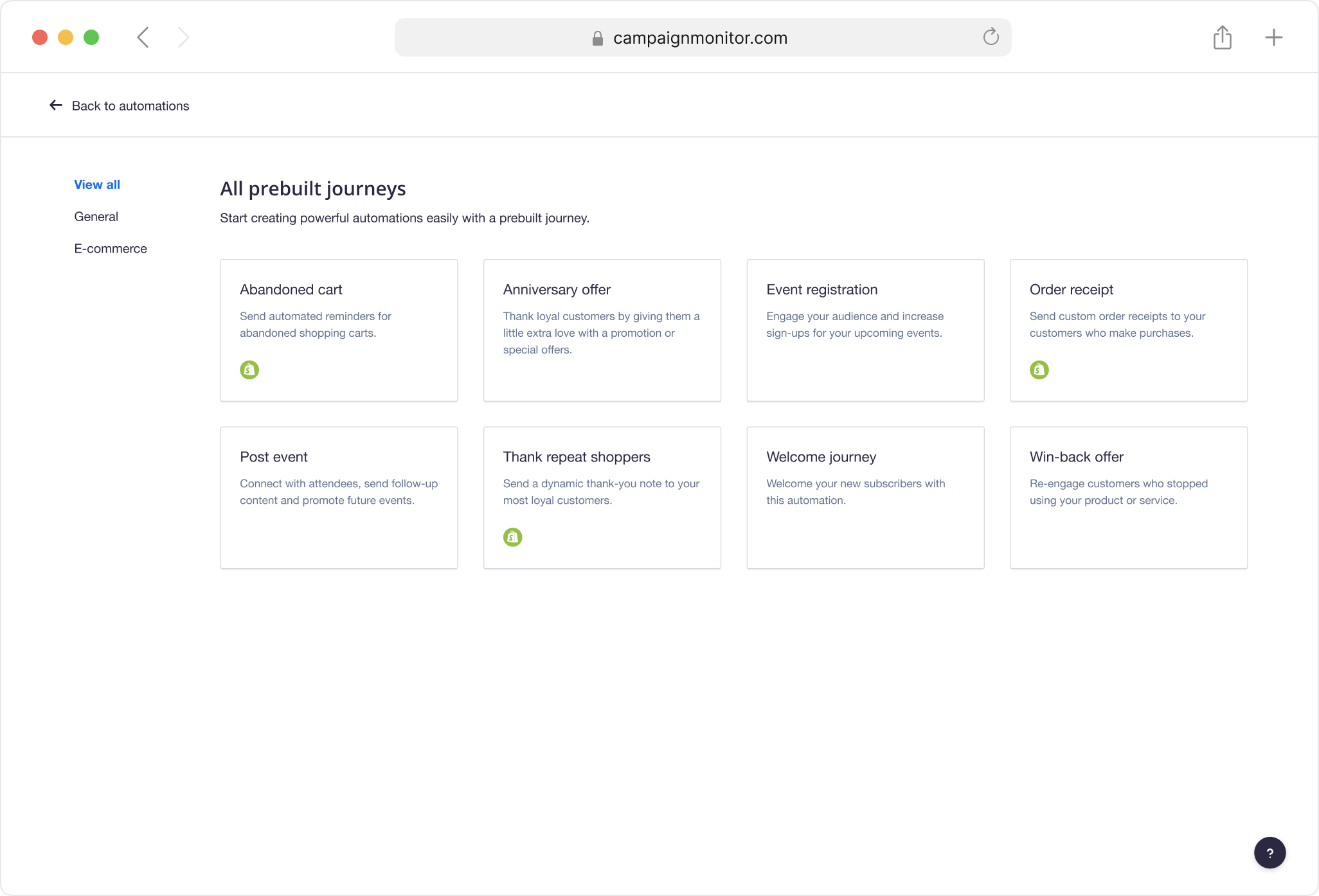The image size is (1319, 896).
Task: Reload the page with the refresh icon
Action: 991,37
